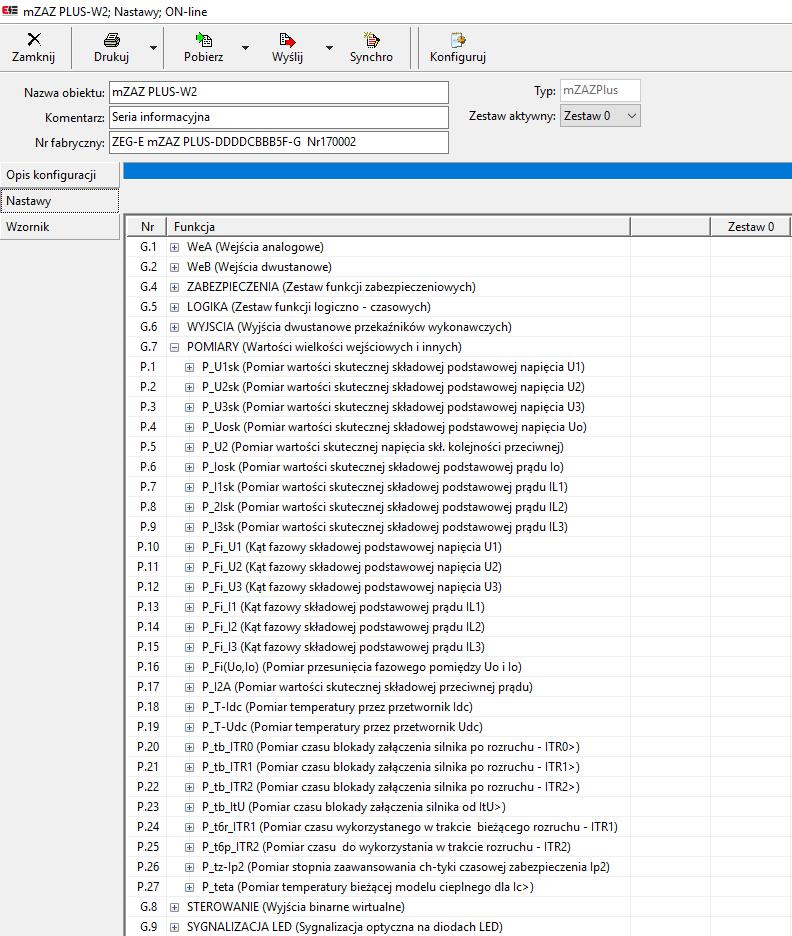Expand P.5 P_U2 measurement
The height and width of the screenshot is (936, 792).
coord(189,447)
